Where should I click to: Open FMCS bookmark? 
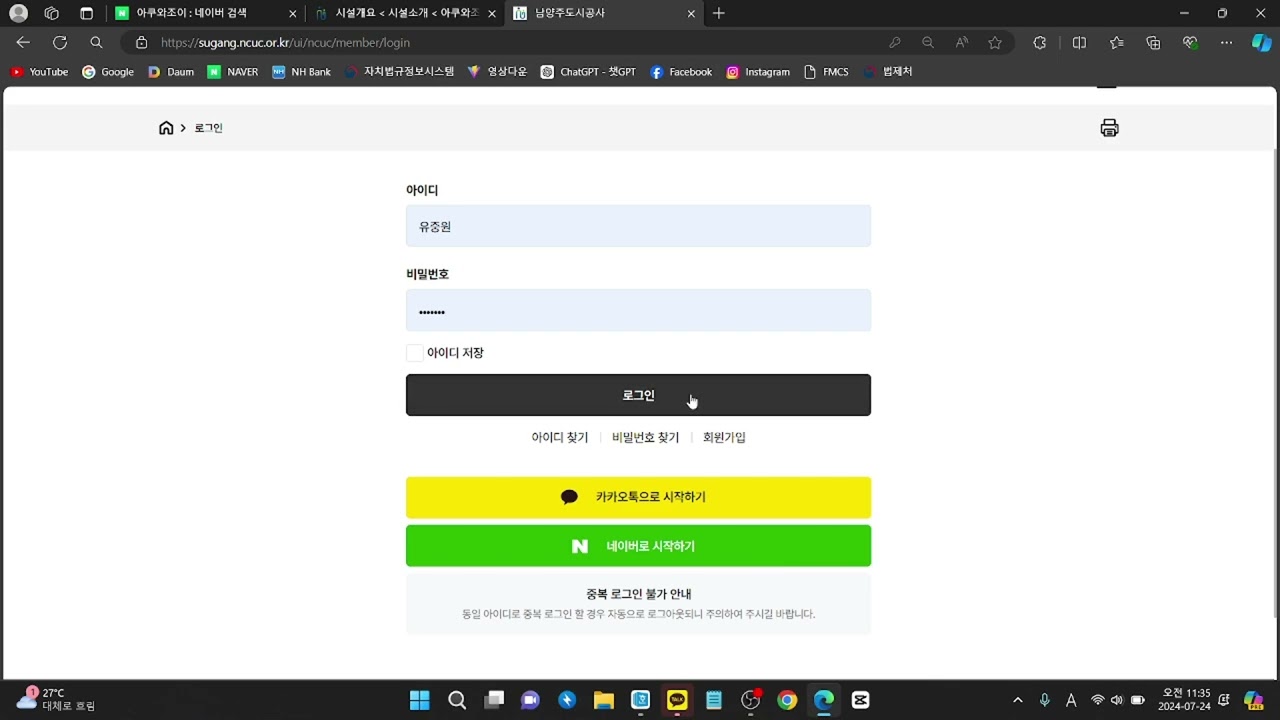pos(826,72)
